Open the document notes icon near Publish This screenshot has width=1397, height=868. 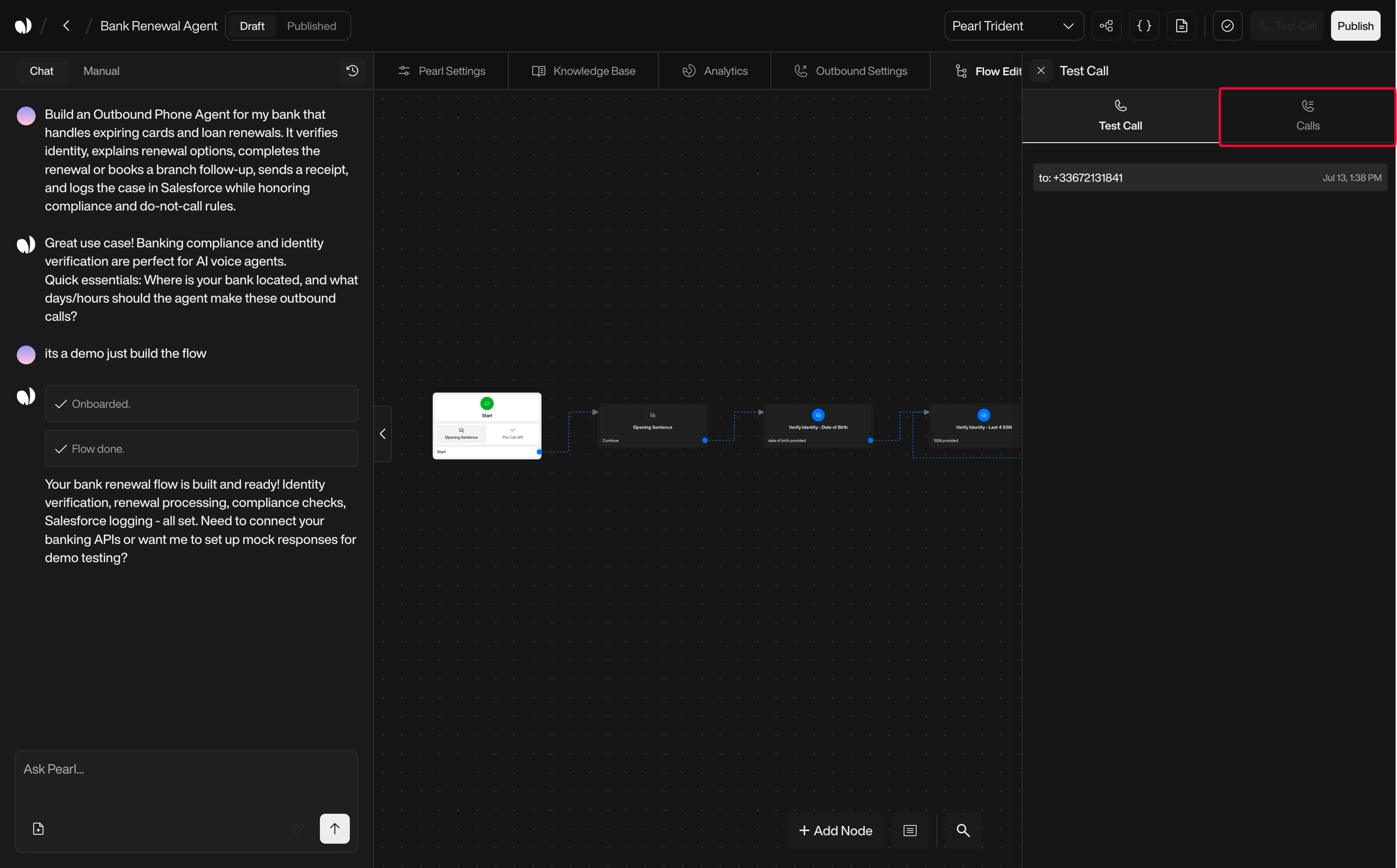(x=1182, y=25)
